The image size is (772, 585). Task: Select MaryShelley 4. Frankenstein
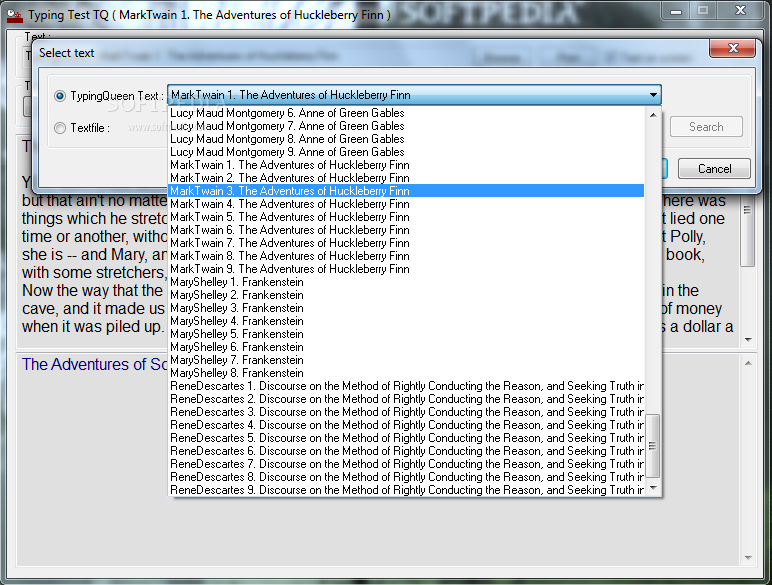click(406, 321)
